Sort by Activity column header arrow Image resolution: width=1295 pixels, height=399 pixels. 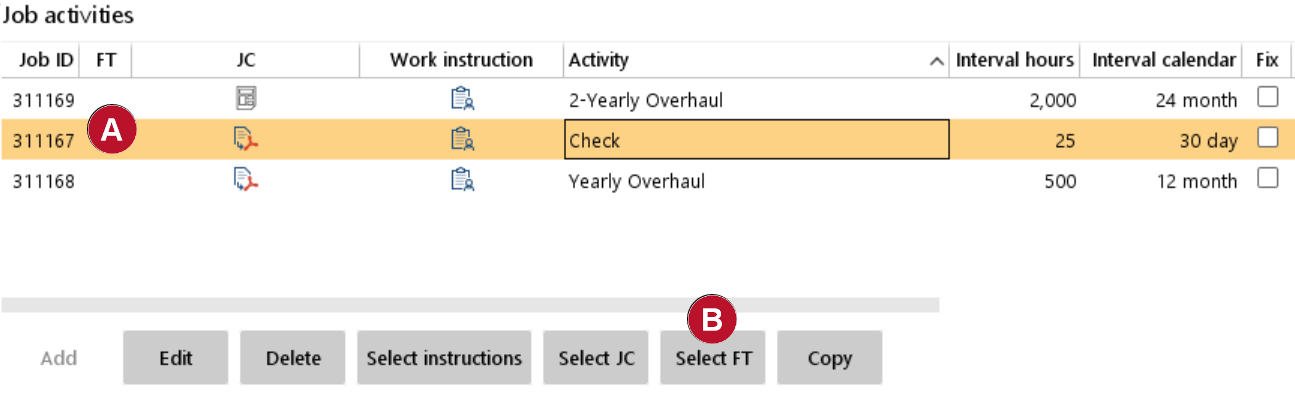[x=936, y=61]
